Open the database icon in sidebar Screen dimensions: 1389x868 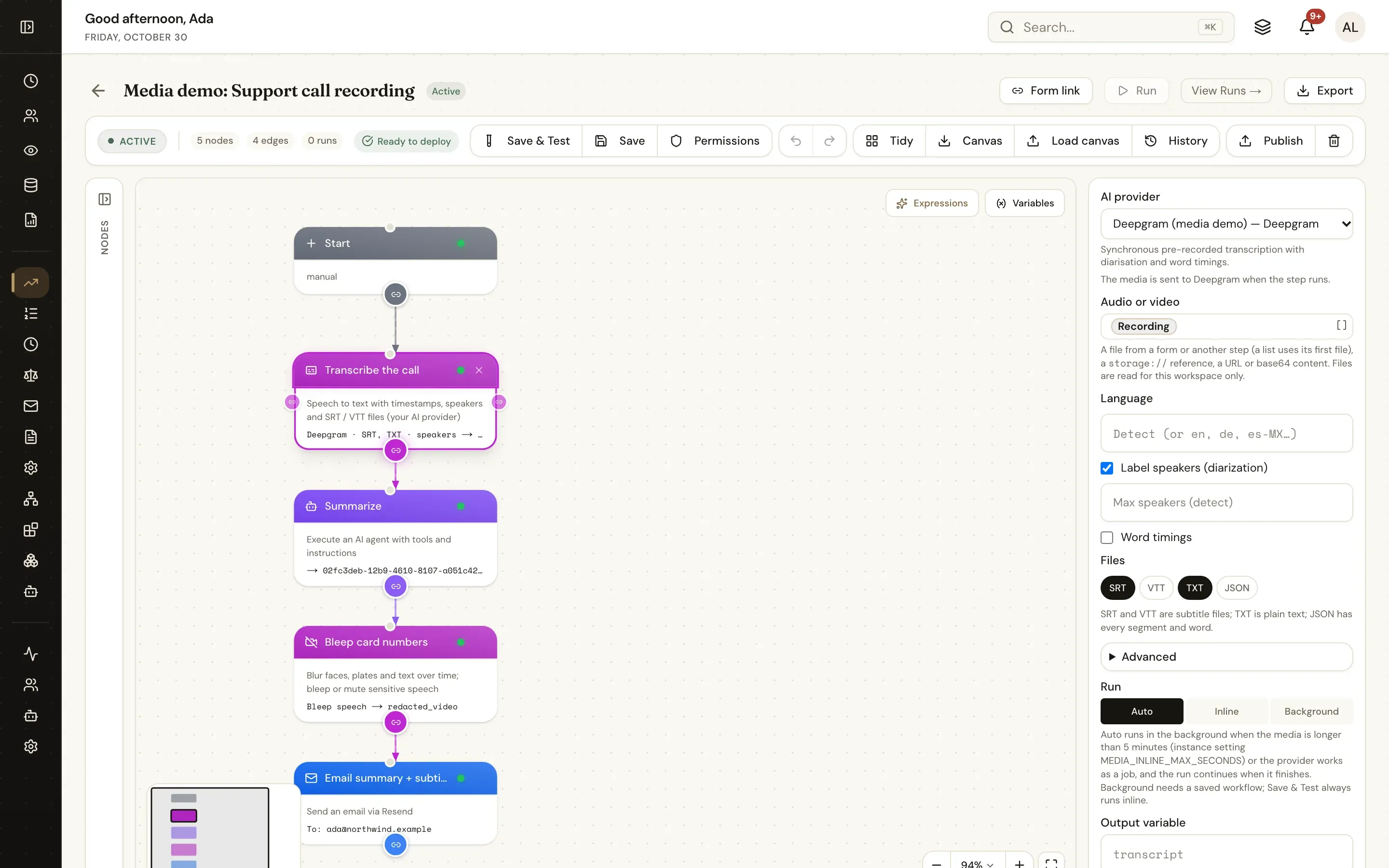pyautogui.click(x=31, y=185)
